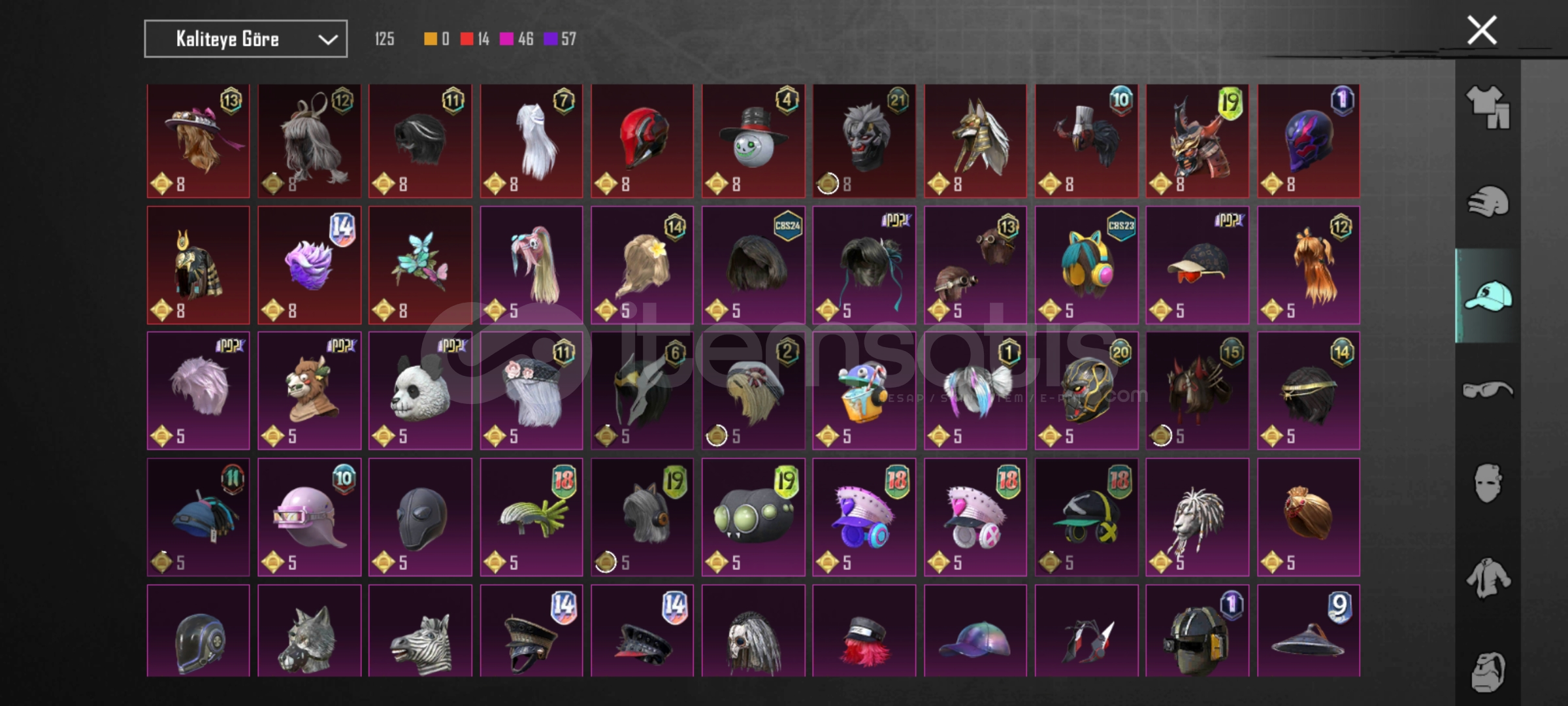
Task: Select the cat-ear headphones CBS23 item
Action: (1086, 265)
